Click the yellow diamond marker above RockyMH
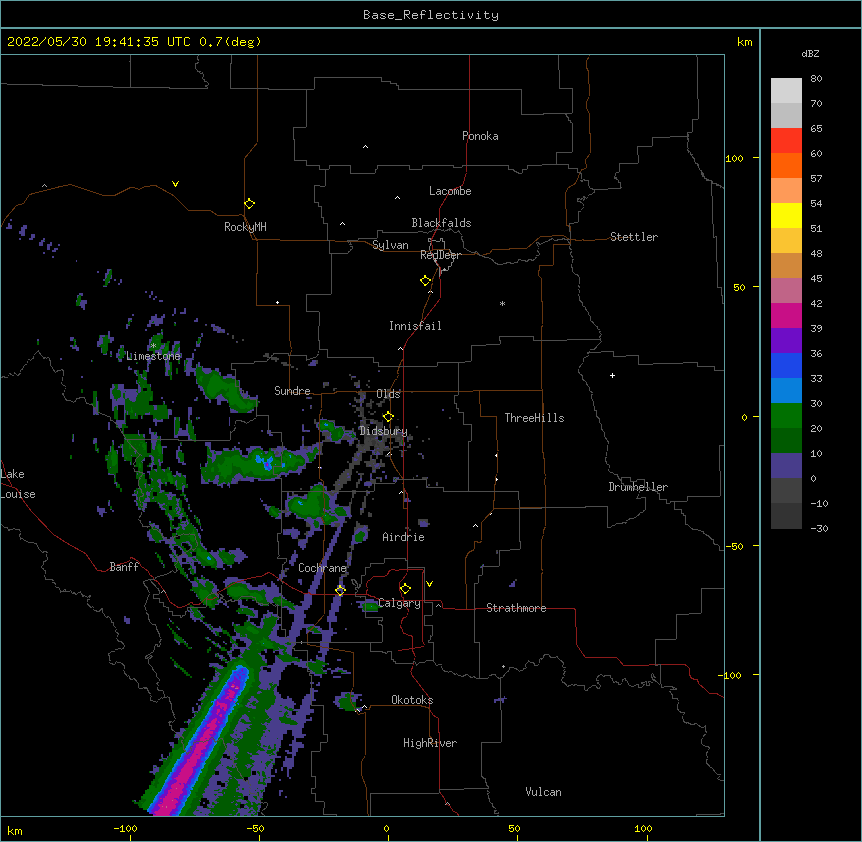This screenshot has height=842, width=862. pos(249,204)
